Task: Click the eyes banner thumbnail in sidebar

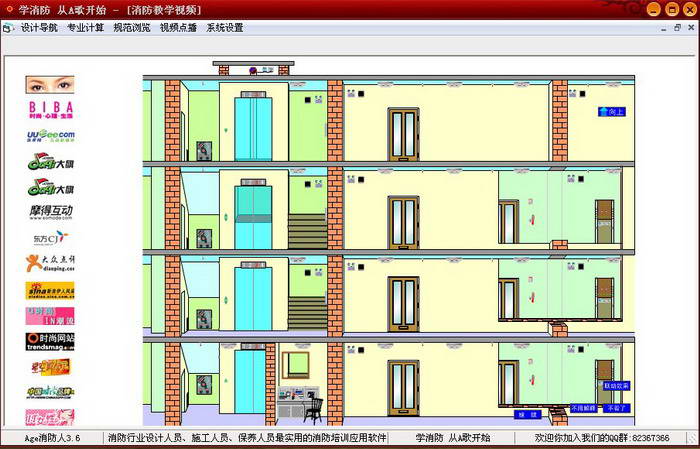Action: click(50, 84)
